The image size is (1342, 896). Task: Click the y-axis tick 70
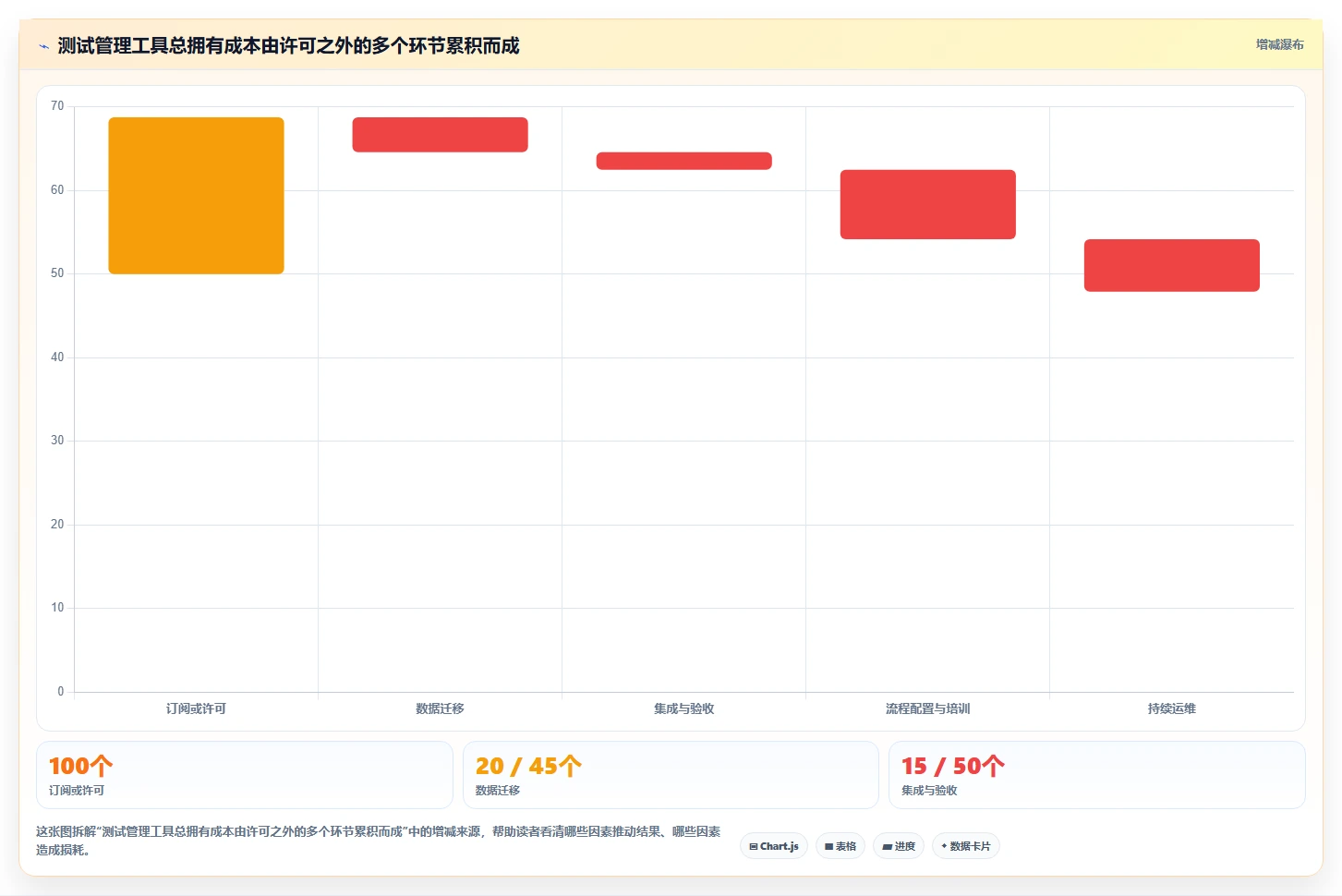(x=57, y=106)
